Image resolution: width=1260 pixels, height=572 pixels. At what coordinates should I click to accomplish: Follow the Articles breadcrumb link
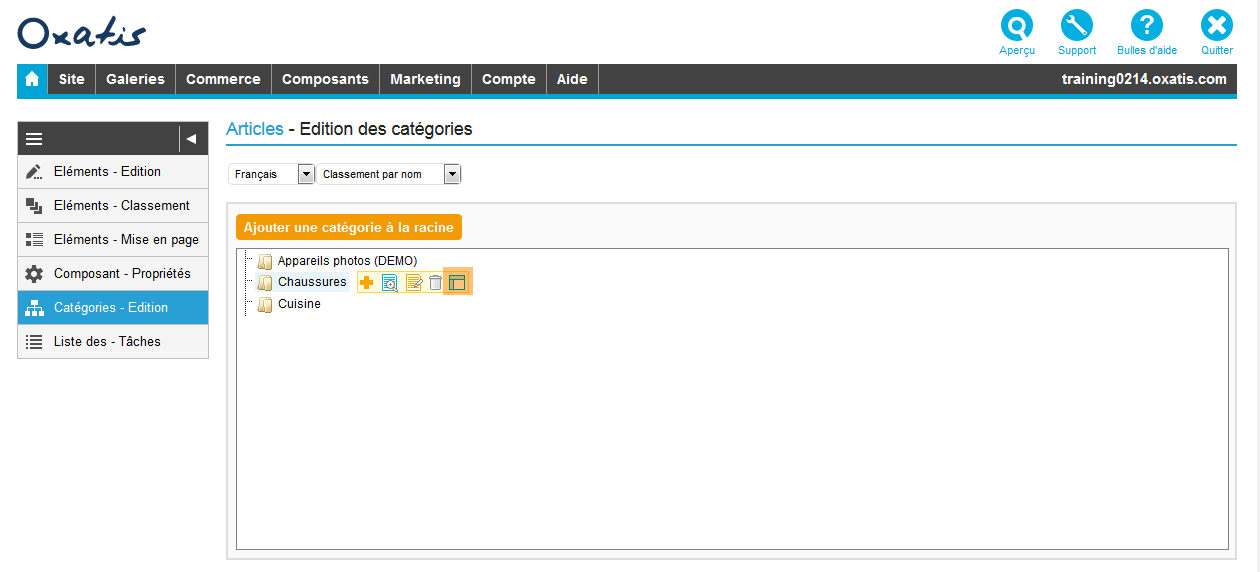pos(254,129)
